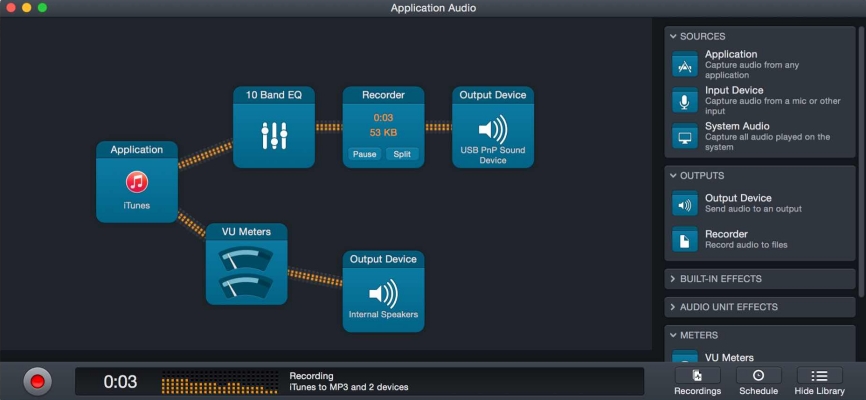Select the System Audio monitor icon

click(x=685, y=136)
